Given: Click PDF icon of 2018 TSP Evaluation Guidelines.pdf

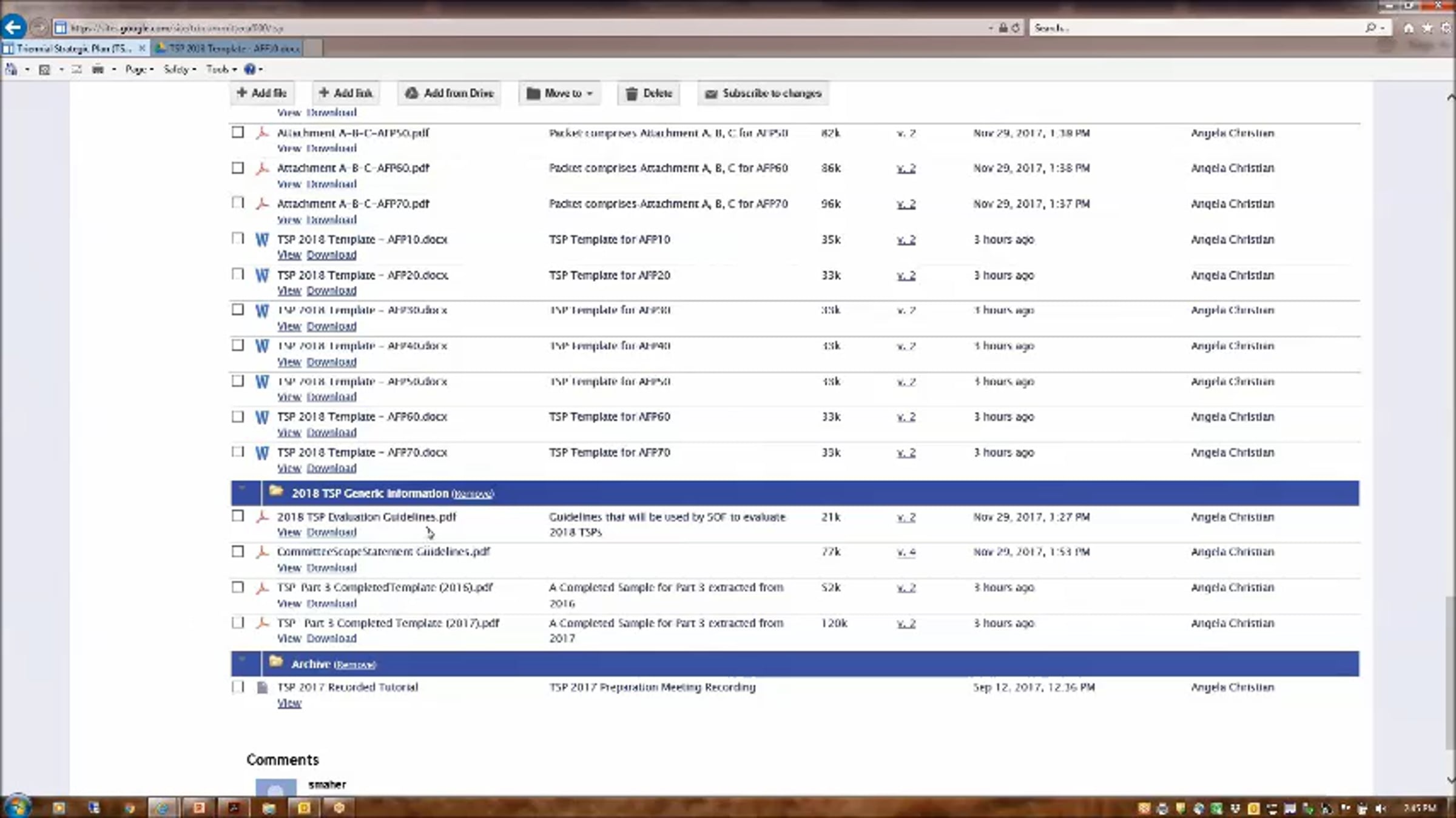Looking at the screenshot, I should tap(262, 517).
